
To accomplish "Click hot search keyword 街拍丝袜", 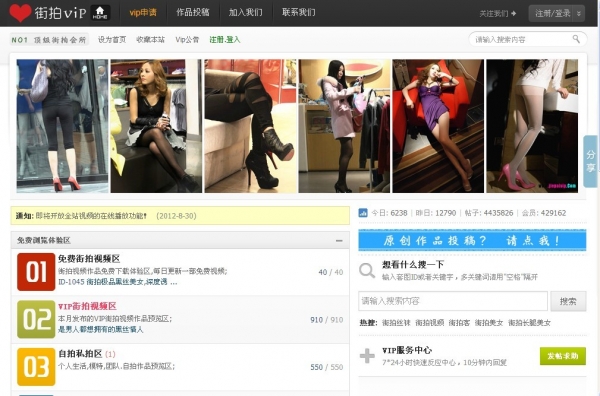I will [396, 323].
